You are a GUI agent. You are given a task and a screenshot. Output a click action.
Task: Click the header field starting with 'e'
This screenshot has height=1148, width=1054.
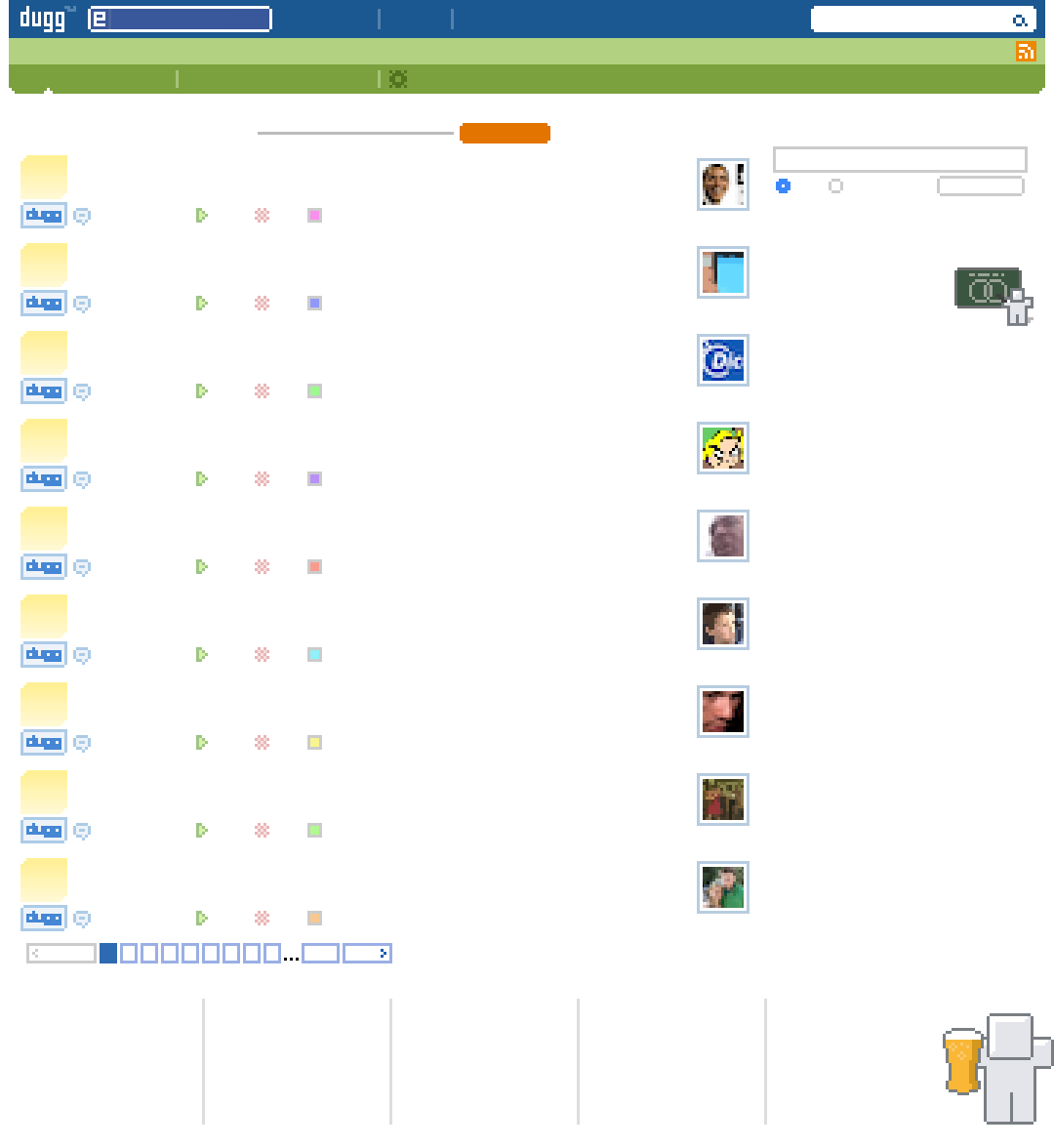coord(180,20)
